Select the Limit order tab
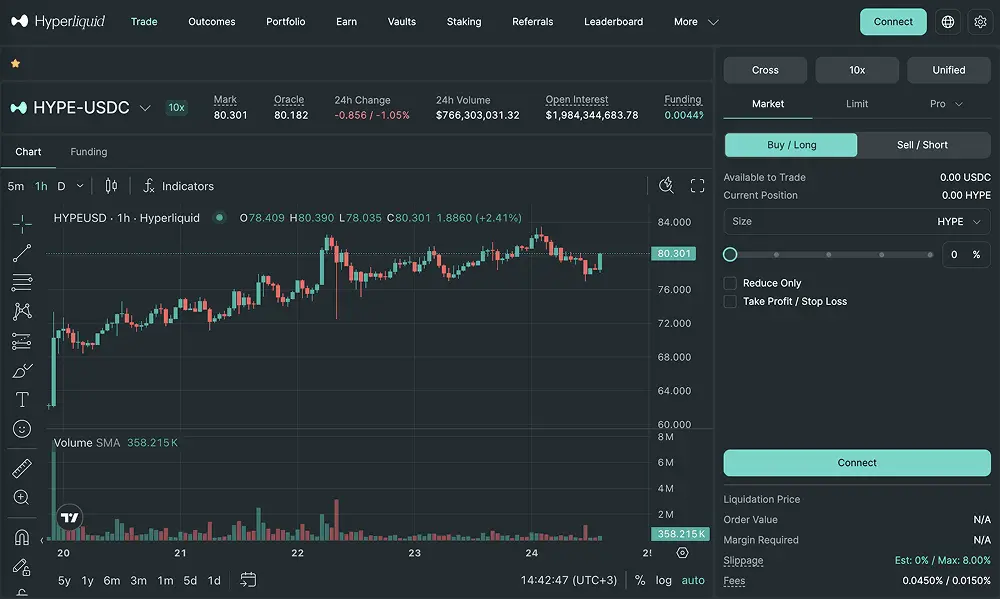The image size is (1000, 599). 857,103
